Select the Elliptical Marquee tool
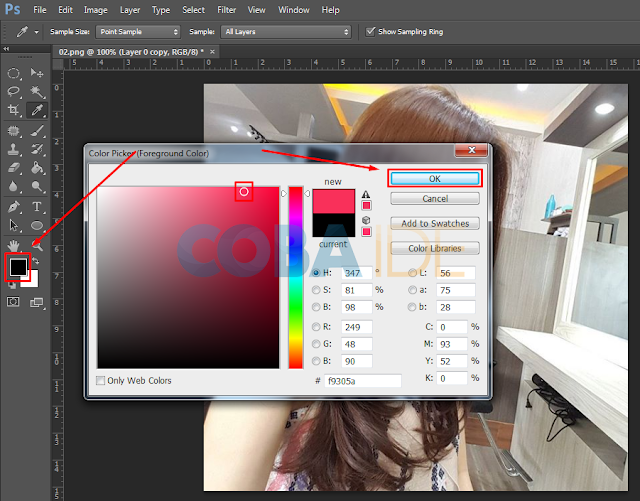The width and height of the screenshot is (640, 501). click(13, 73)
